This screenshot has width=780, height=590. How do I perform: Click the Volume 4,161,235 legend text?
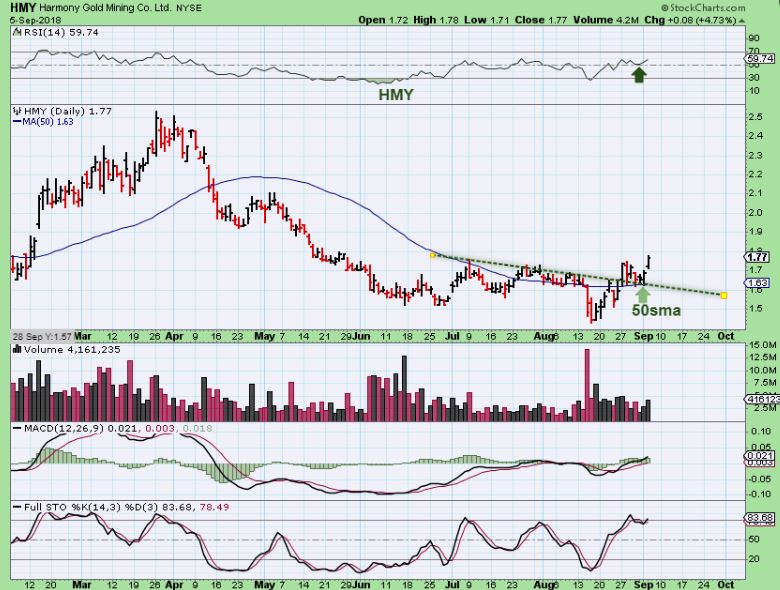click(x=72, y=350)
